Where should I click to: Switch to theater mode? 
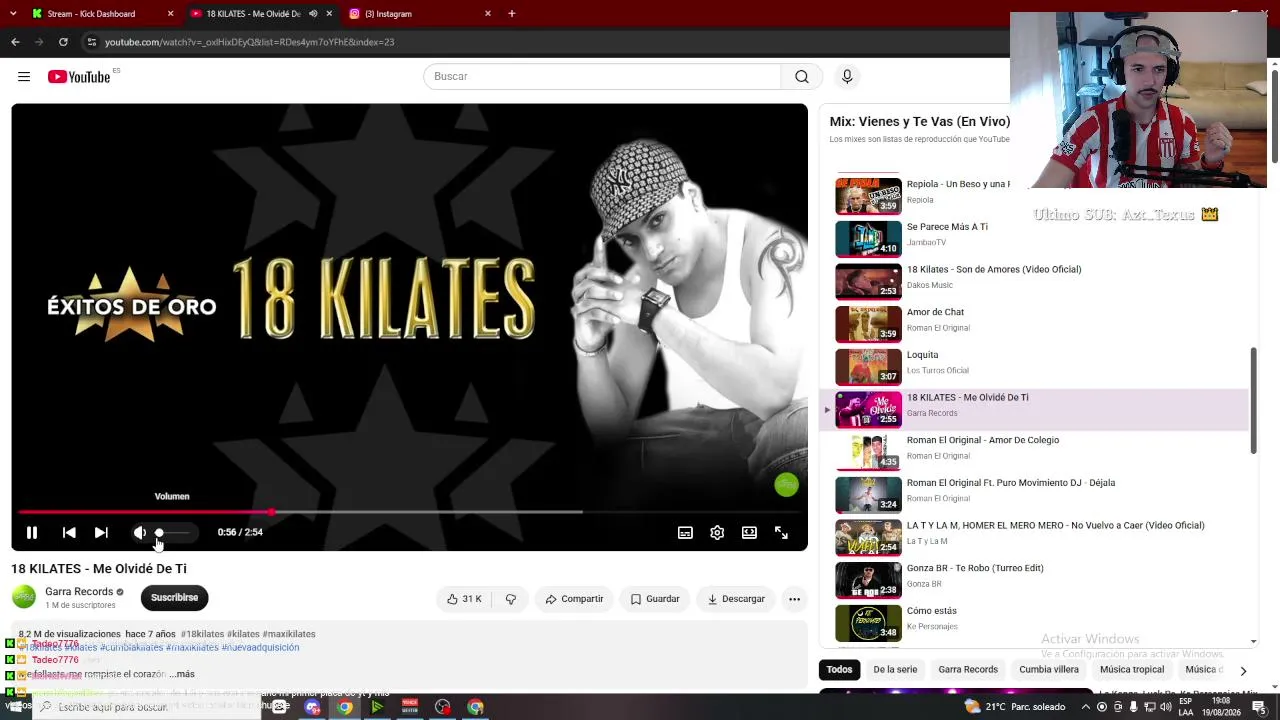(x=749, y=533)
